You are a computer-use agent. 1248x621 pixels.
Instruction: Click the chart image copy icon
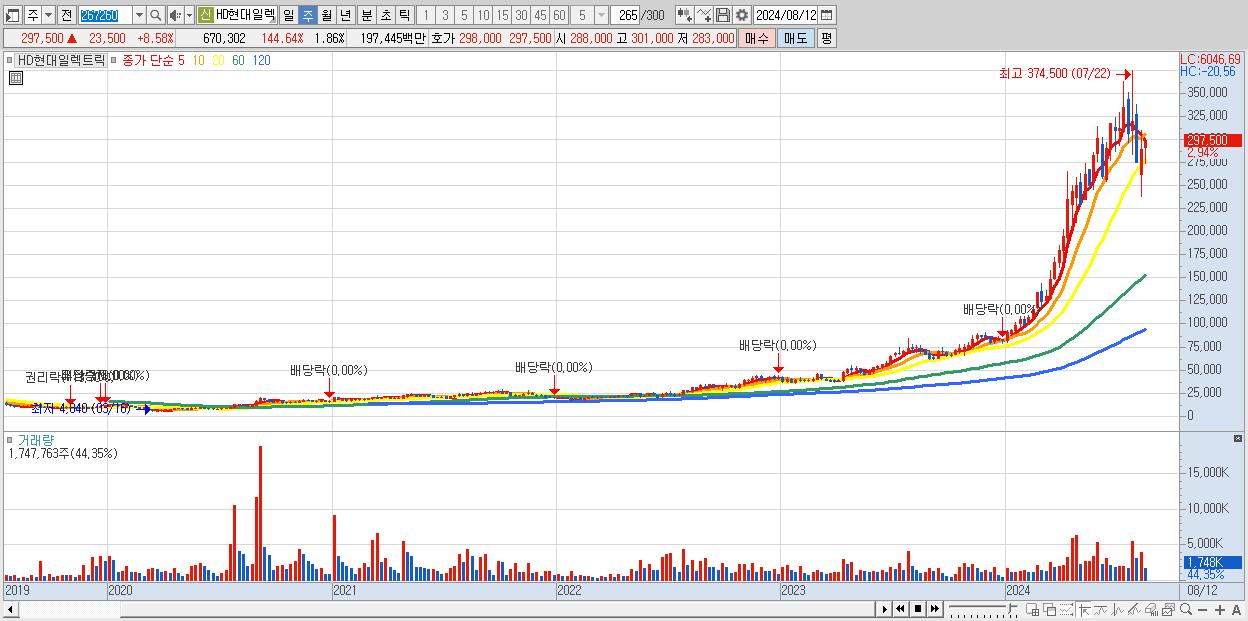pos(1169,610)
